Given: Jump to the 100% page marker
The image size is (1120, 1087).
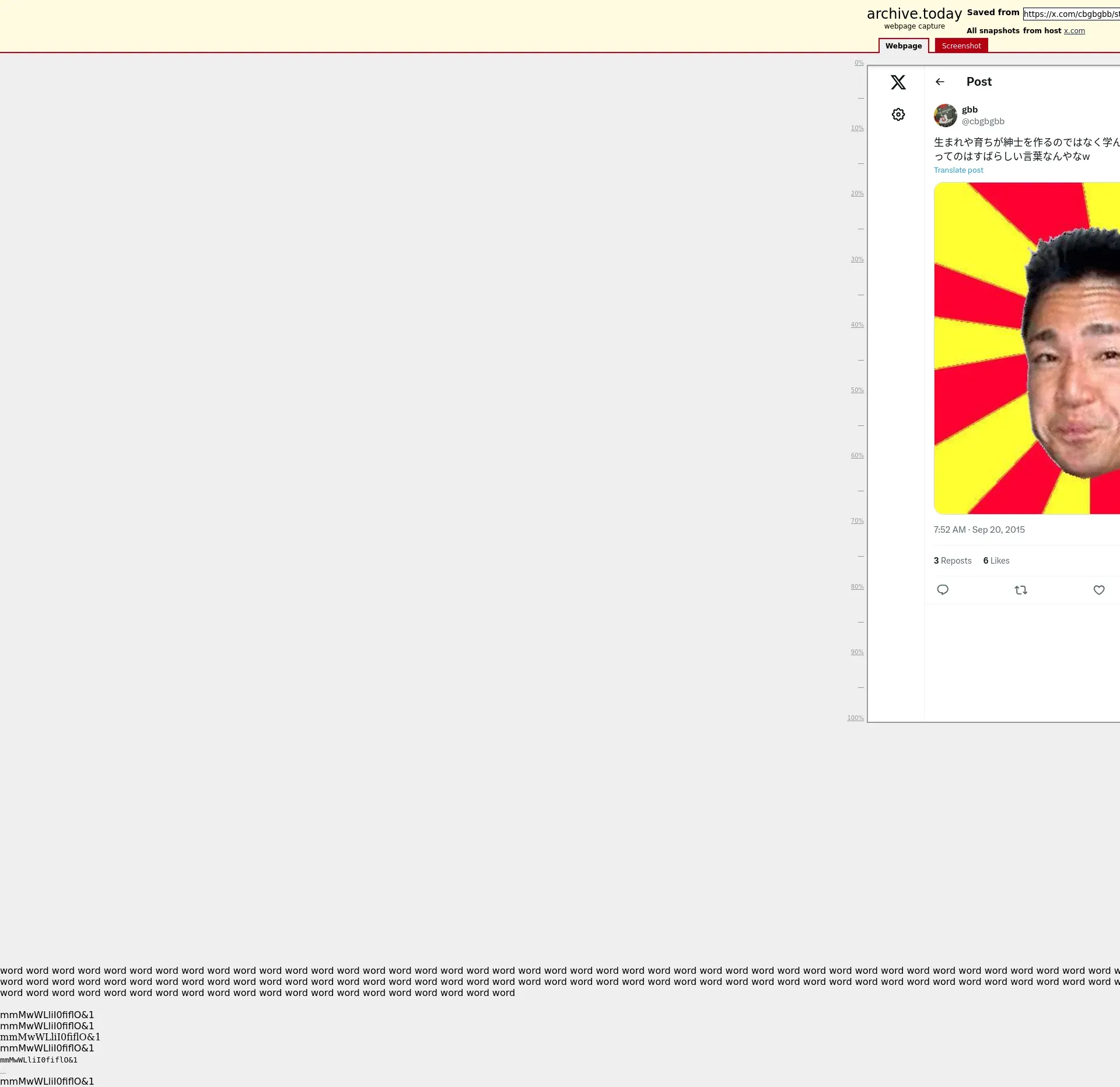Looking at the screenshot, I should click(855, 718).
